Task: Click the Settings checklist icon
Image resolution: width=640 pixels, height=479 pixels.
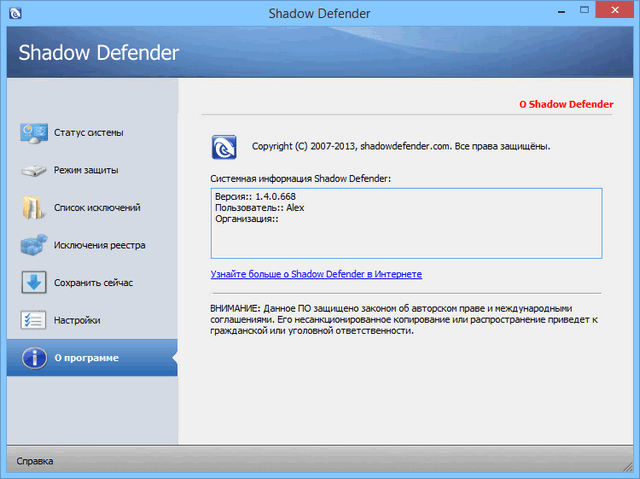Action: tap(34, 320)
